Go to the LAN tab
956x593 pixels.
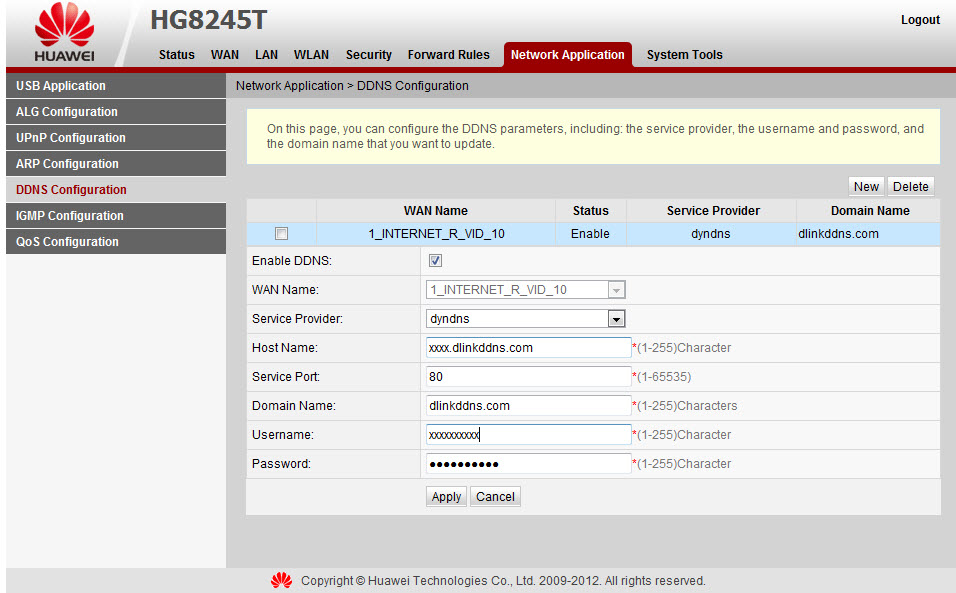point(266,55)
